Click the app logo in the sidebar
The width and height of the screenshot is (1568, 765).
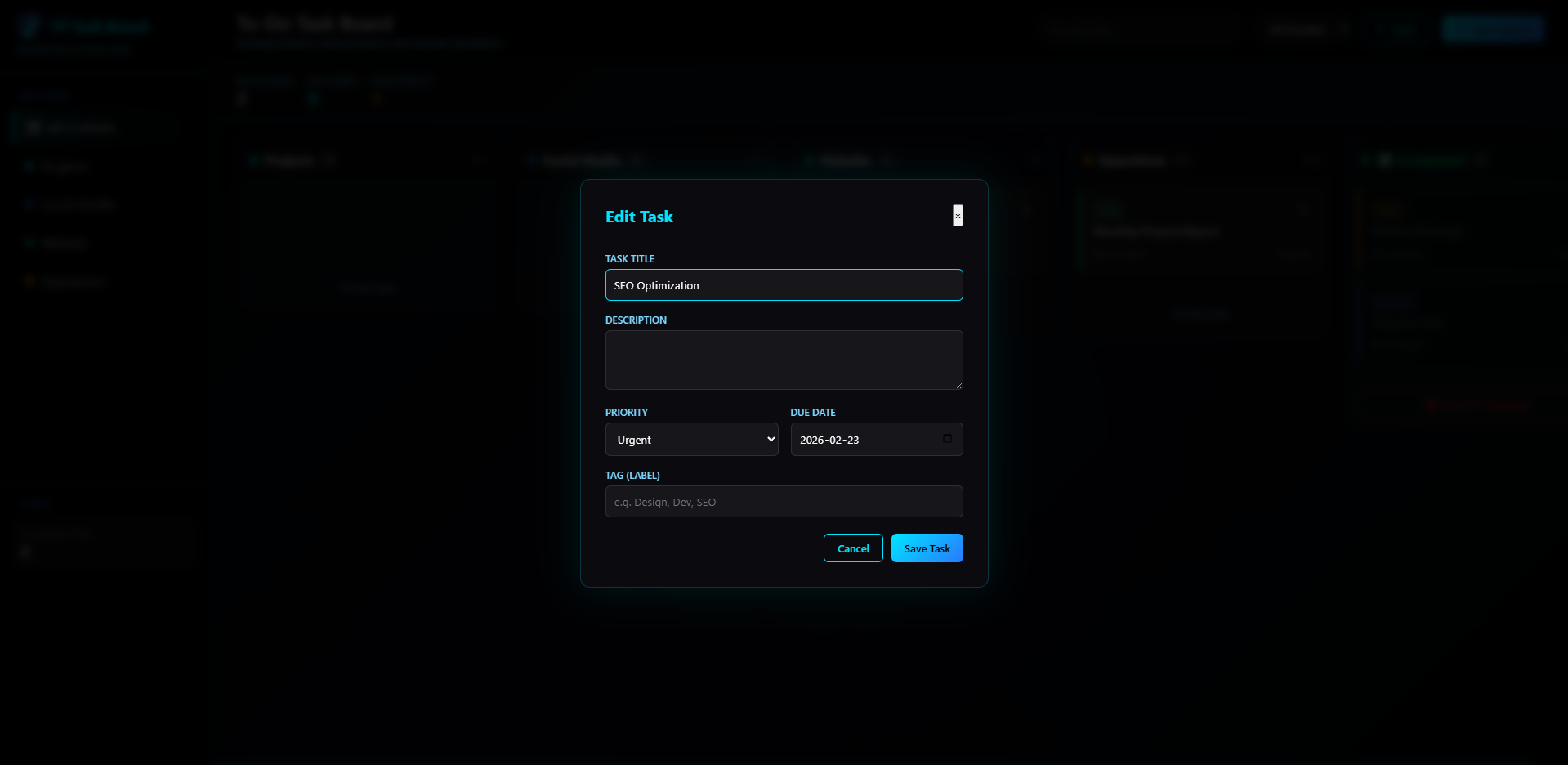30,27
